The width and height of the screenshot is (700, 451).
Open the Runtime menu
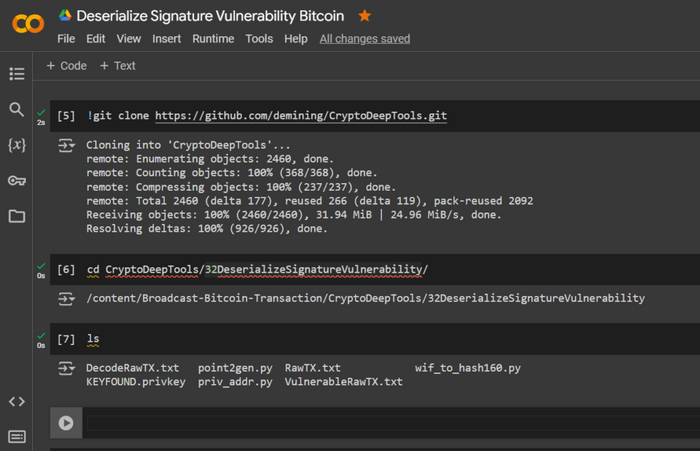tap(212, 39)
